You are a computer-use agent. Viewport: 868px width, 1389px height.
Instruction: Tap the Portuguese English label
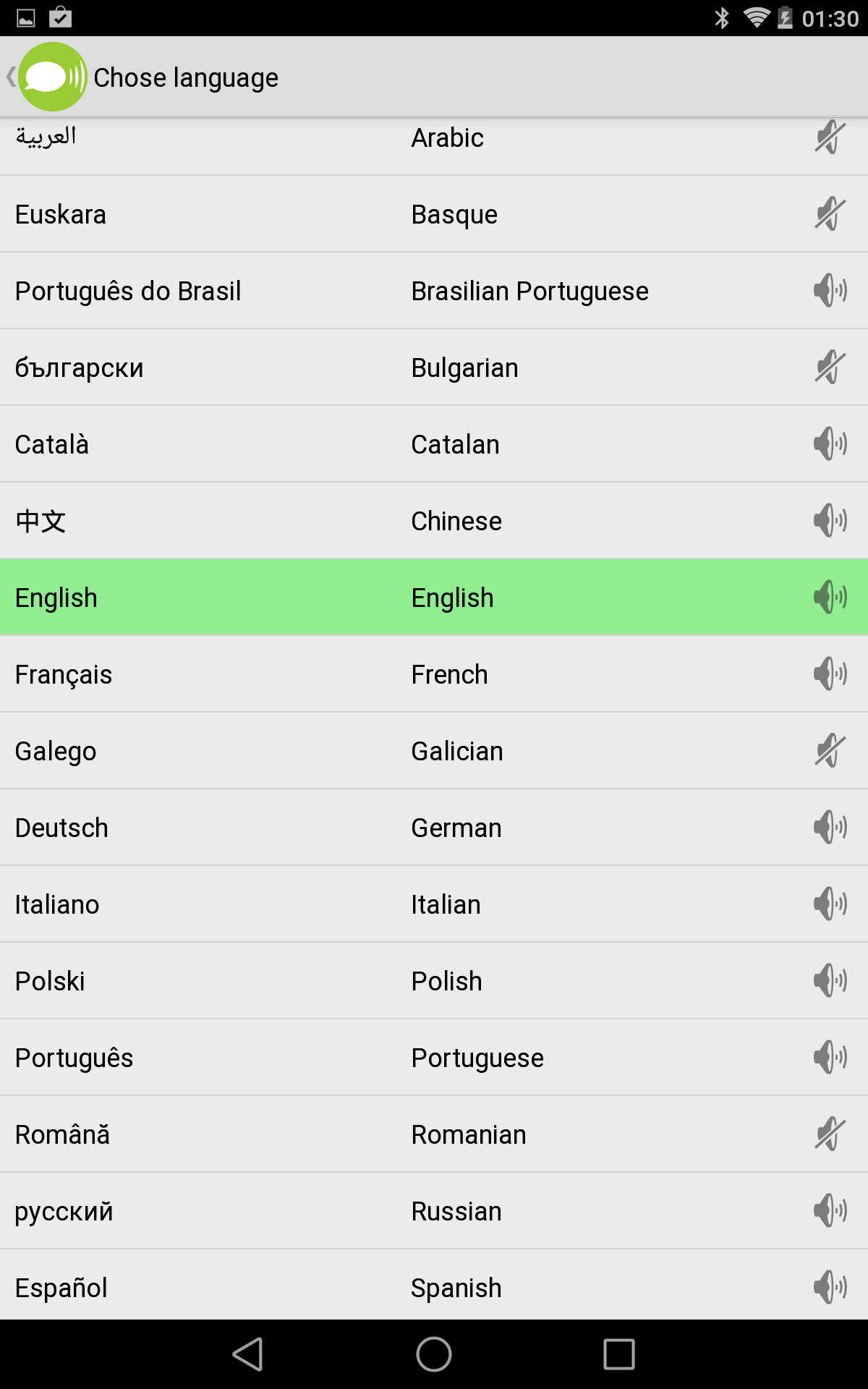(477, 1058)
